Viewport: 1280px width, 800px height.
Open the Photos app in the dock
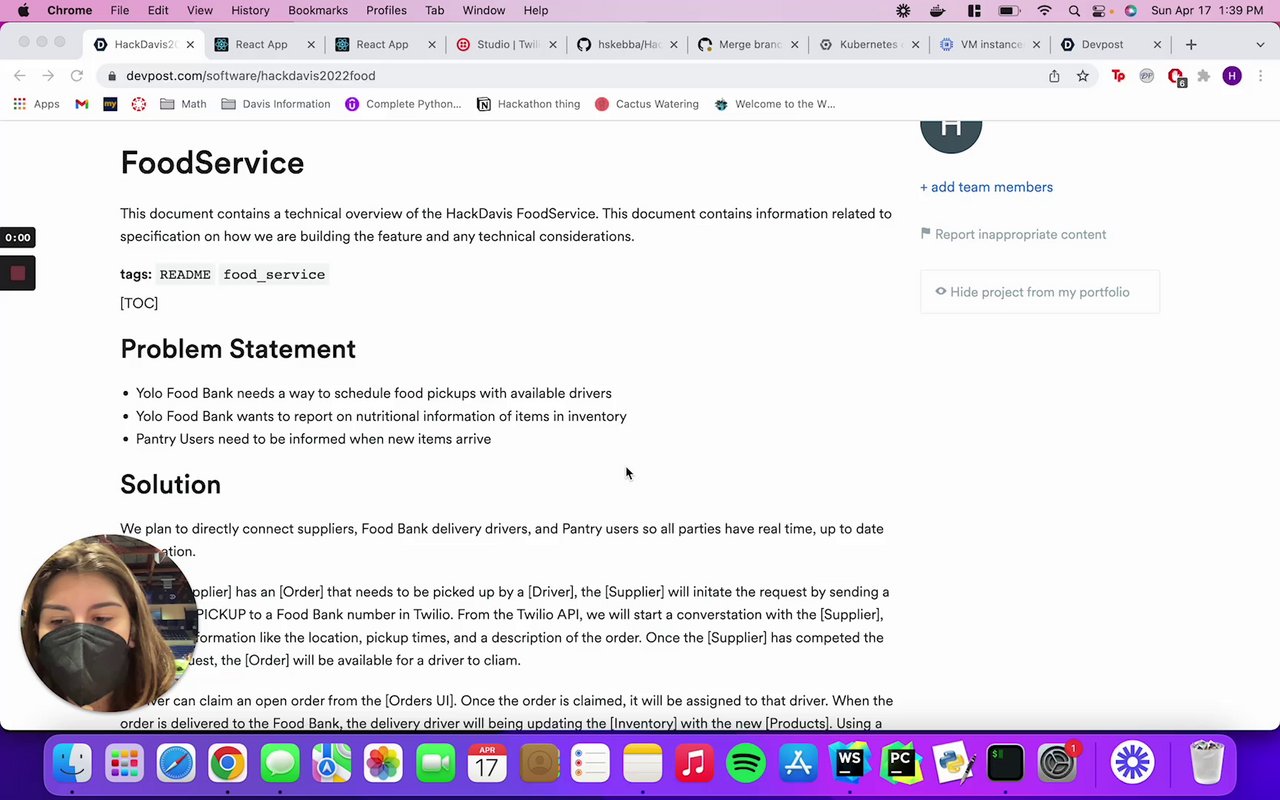pyautogui.click(x=383, y=764)
